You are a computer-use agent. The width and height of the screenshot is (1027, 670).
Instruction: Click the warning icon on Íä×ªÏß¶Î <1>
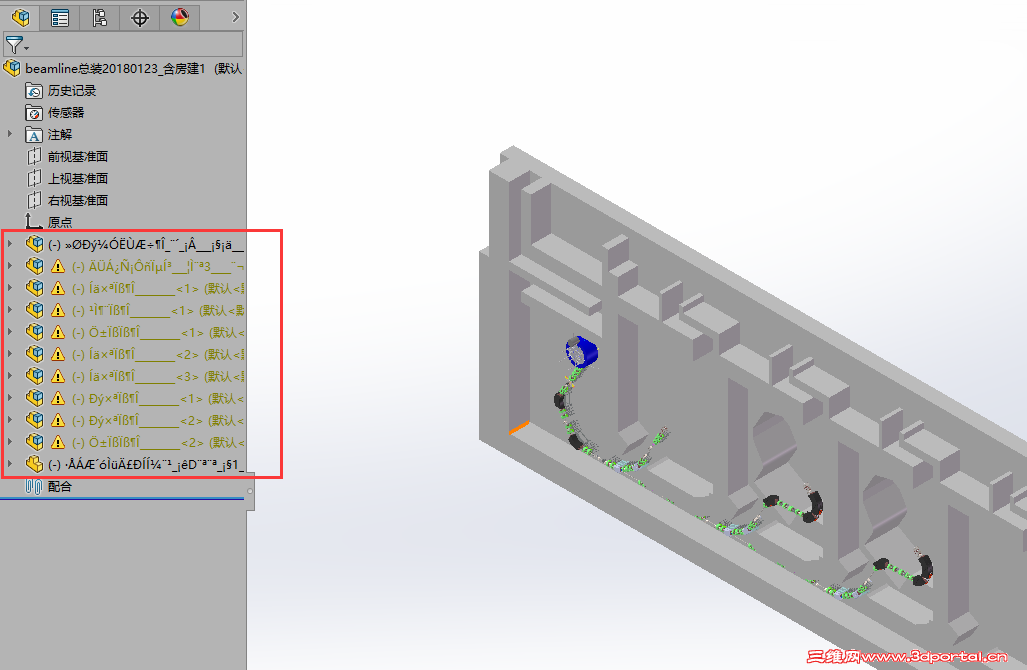(58, 288)
